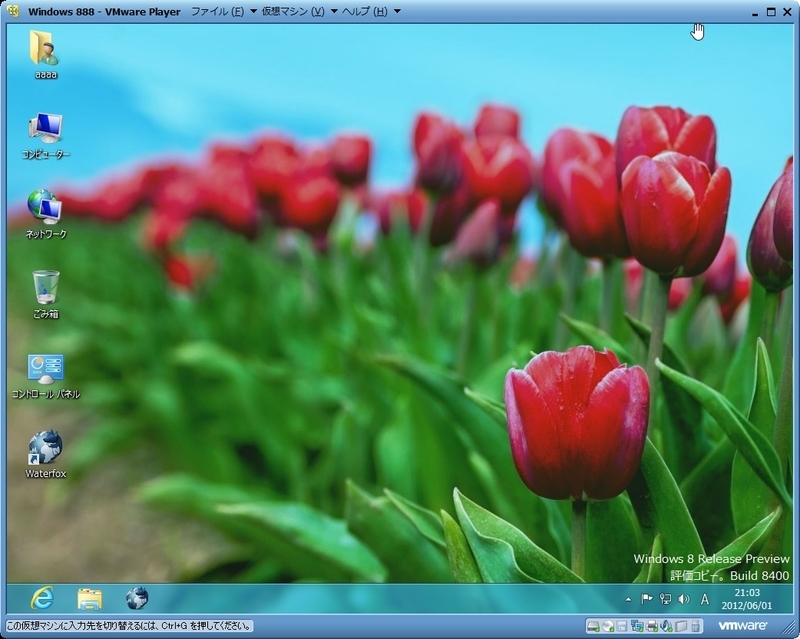This screenshot has width=800, height=639.
Task: Click the CD/DVD drive device status icon
Action: point(608,626)
